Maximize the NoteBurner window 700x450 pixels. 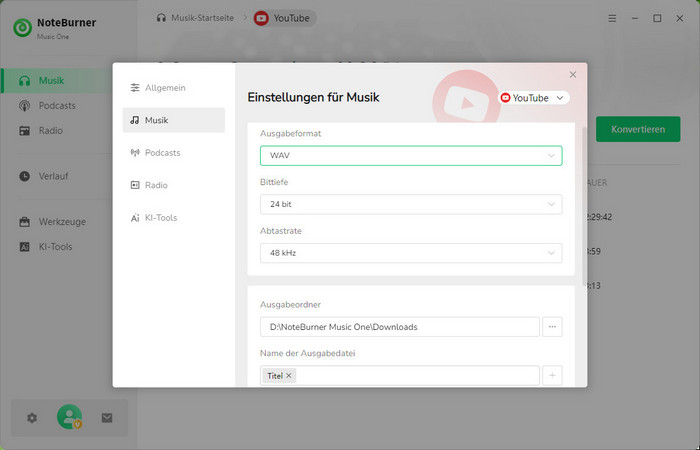tap(657, 18)
